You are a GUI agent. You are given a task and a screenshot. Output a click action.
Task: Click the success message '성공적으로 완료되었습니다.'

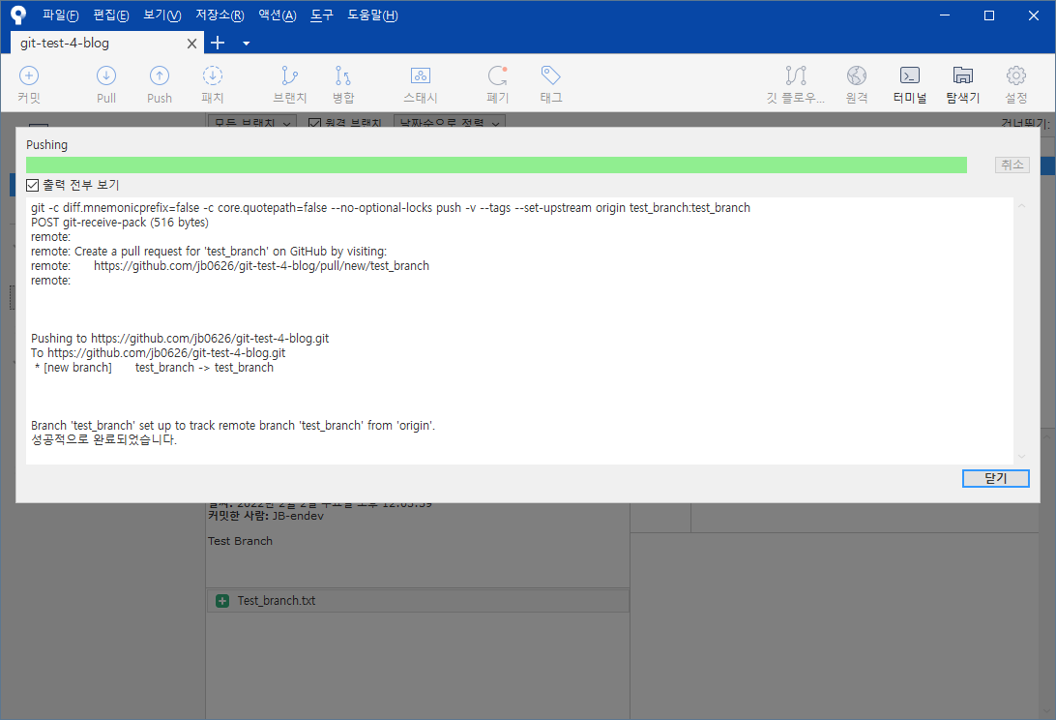(104, 440)
